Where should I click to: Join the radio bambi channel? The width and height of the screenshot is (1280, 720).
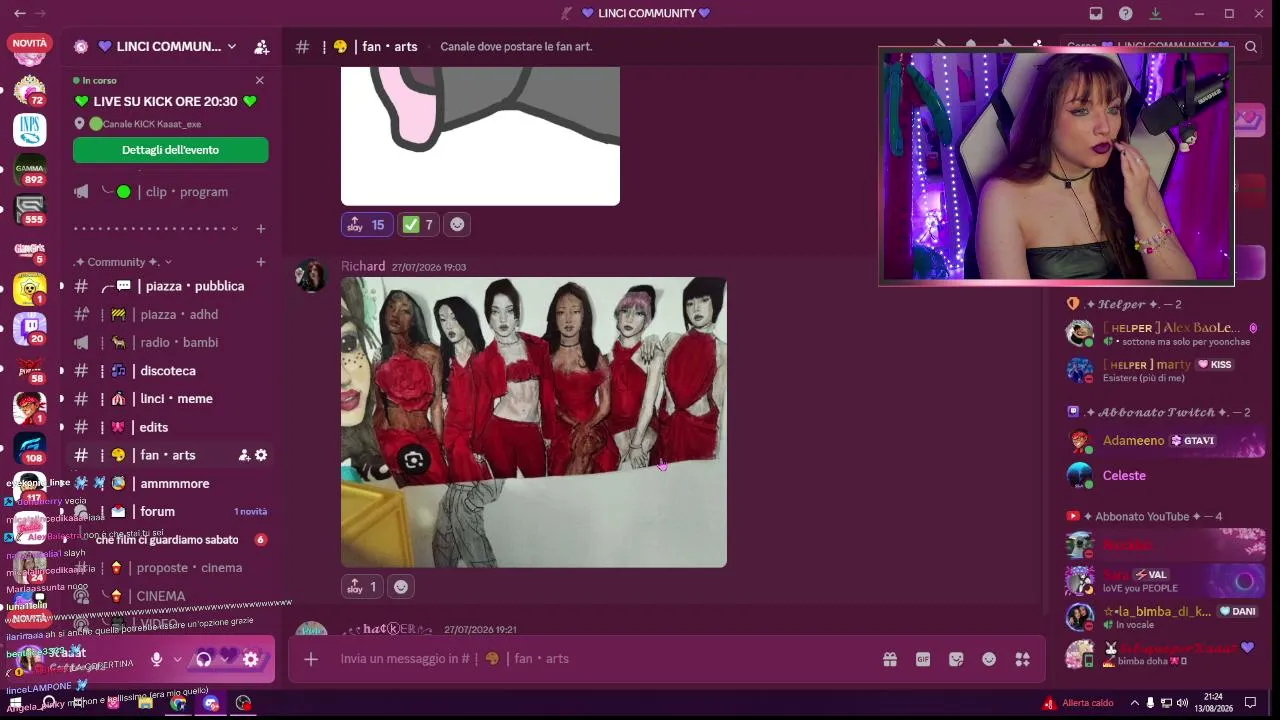[x=169, y=342]
